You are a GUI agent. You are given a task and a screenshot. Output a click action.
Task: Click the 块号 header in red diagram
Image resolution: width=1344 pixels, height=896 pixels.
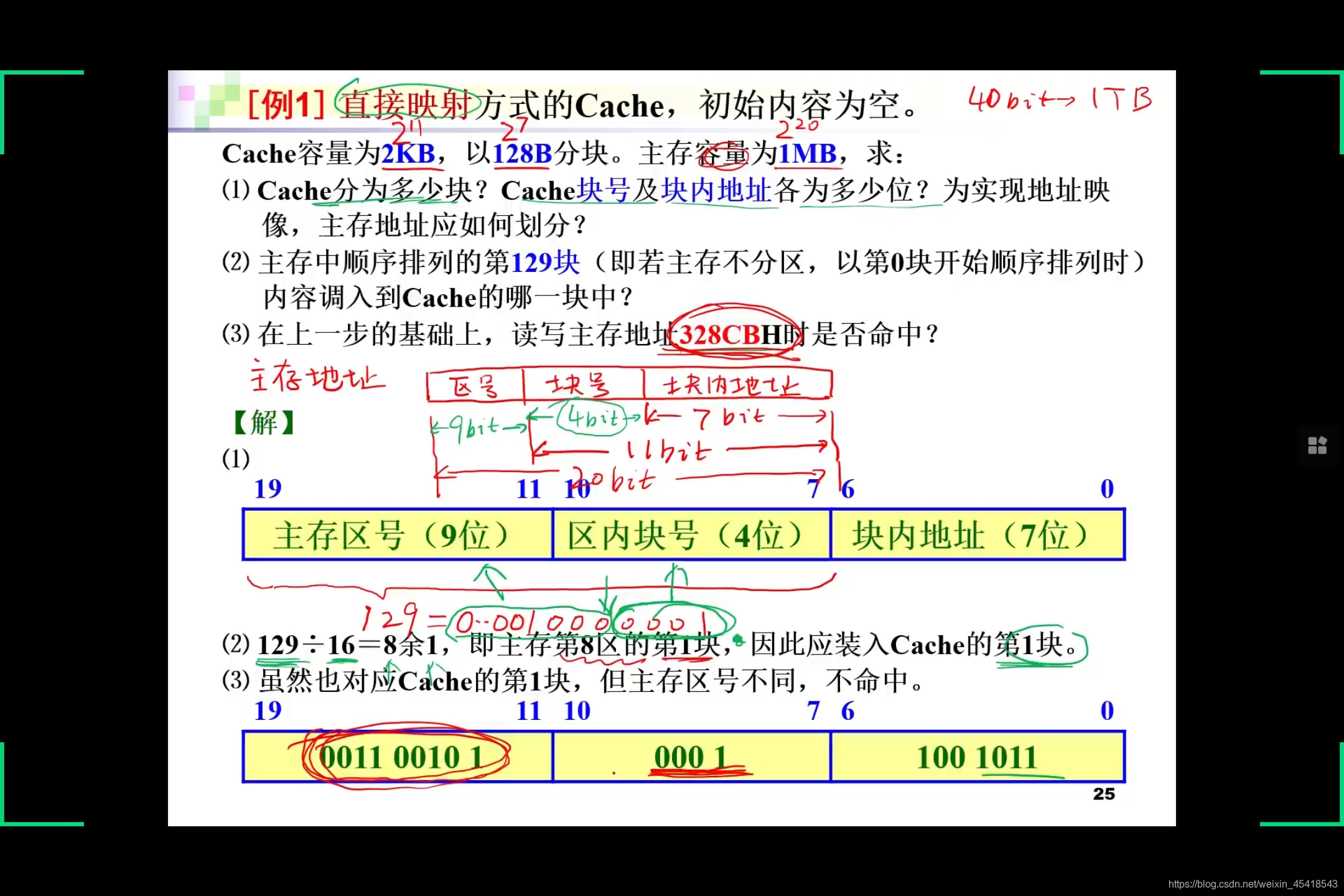pos(579,384)
